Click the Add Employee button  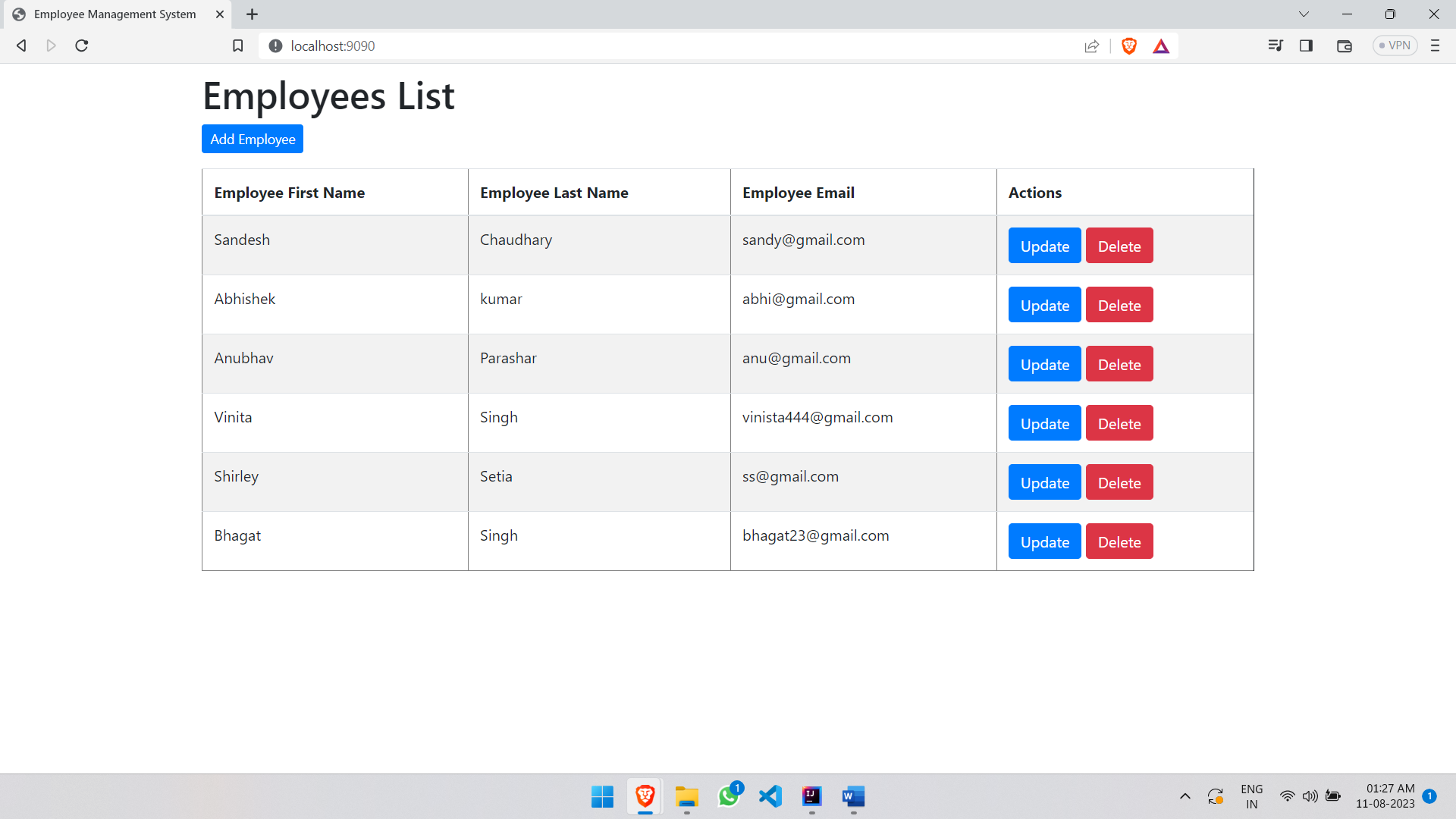point(252,139)
